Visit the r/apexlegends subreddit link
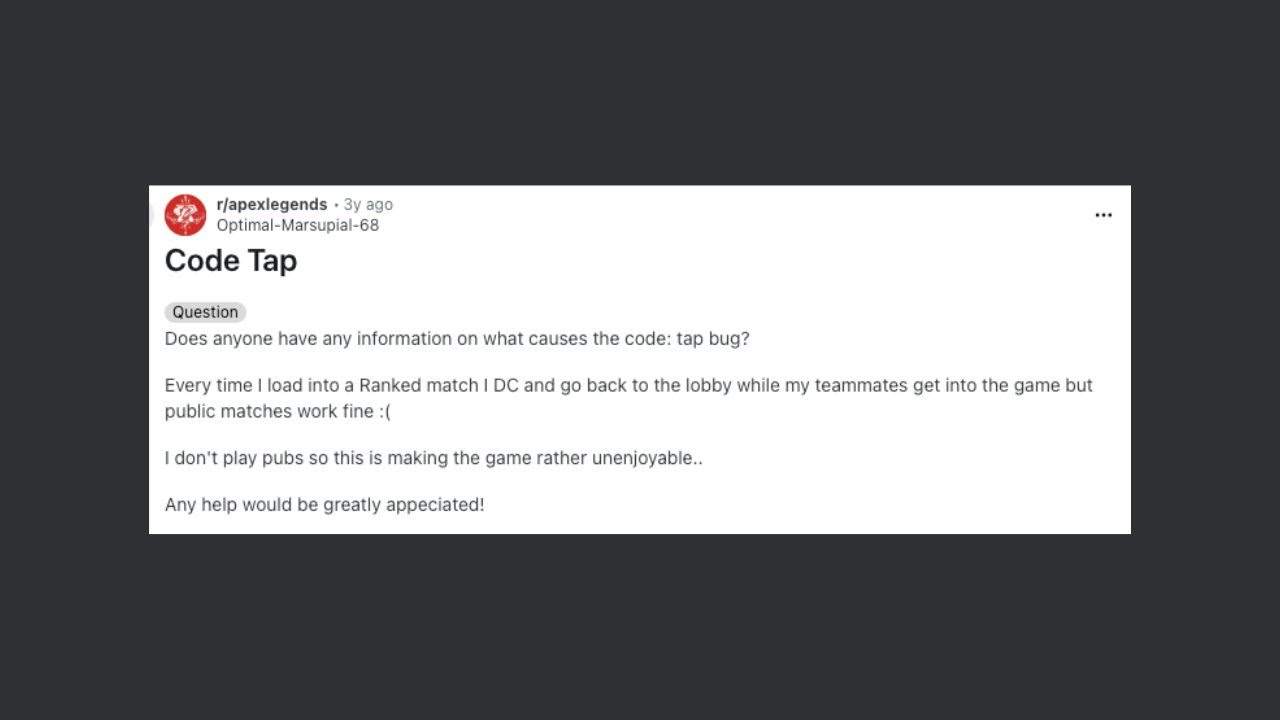The width and height of the screenshot is (1280, 720). pyautogui.click(x=272, y=204)
